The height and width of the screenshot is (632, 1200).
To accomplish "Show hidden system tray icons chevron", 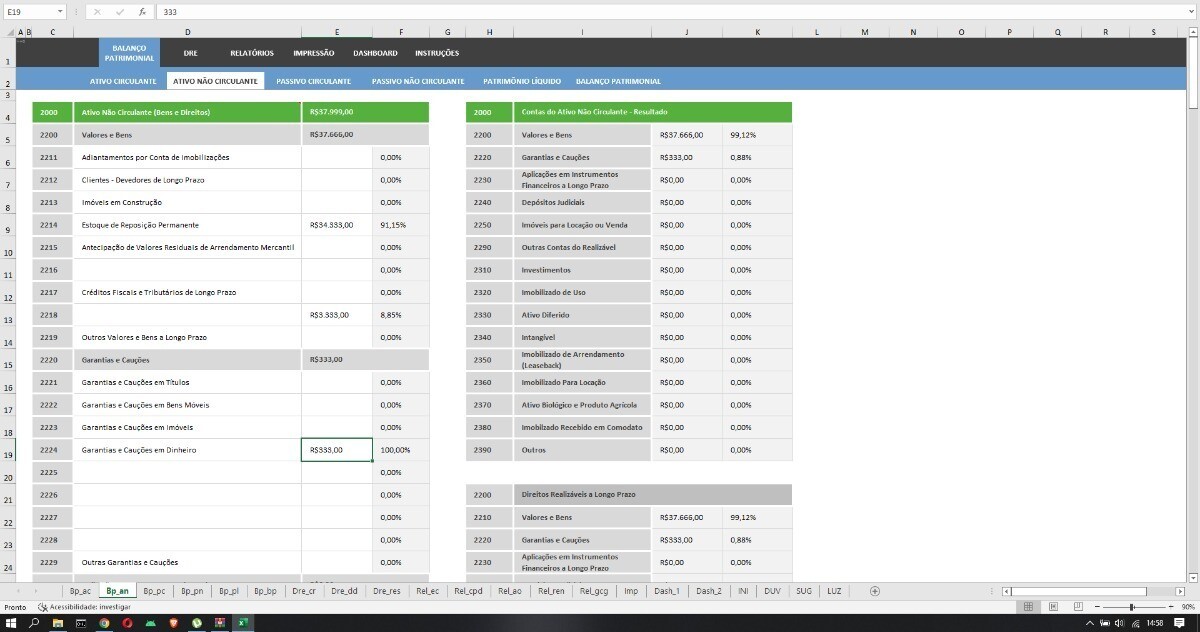I will 1089,623.
